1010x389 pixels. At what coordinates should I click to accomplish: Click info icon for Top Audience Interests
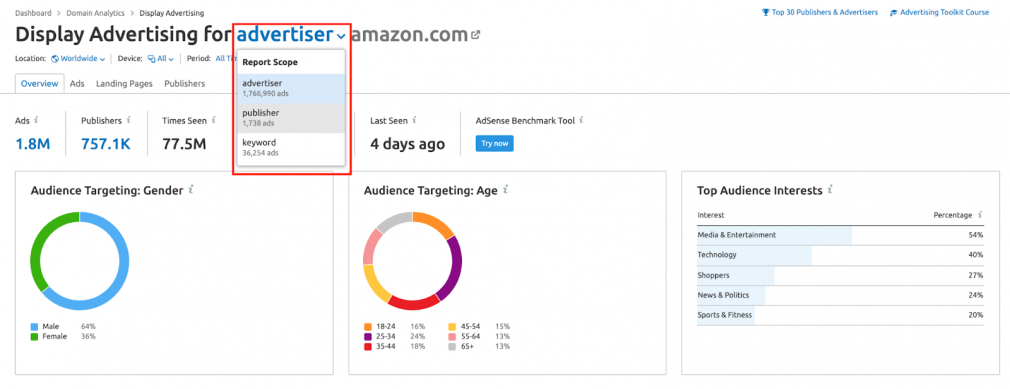(x=830, y=190)
